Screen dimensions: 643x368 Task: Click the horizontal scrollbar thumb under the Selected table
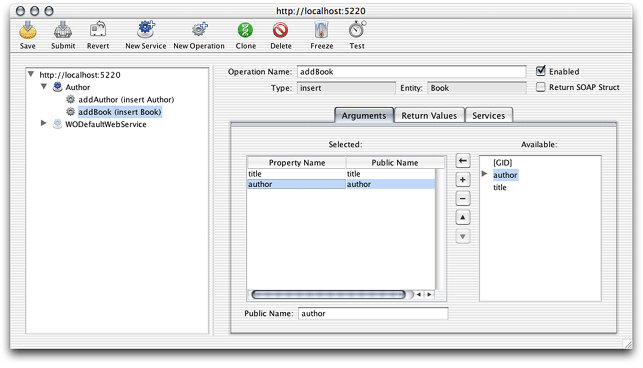[x=328, y=295]
